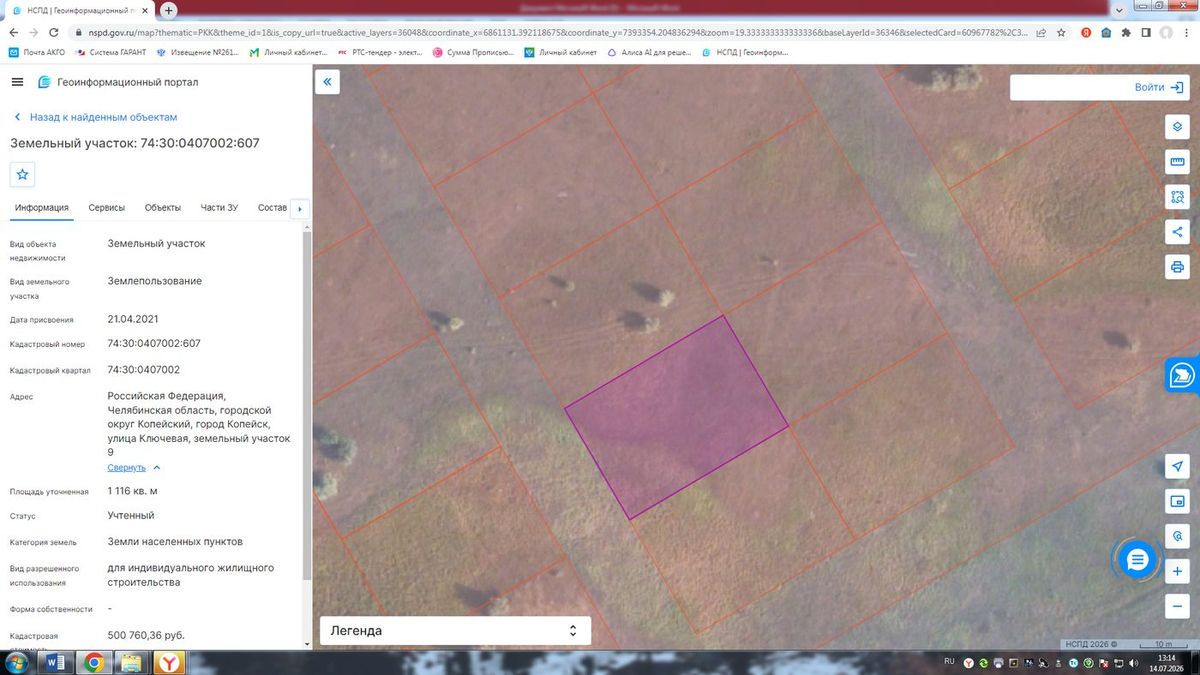Open the hamburger menu of the Geoportal

click(17, 82)
